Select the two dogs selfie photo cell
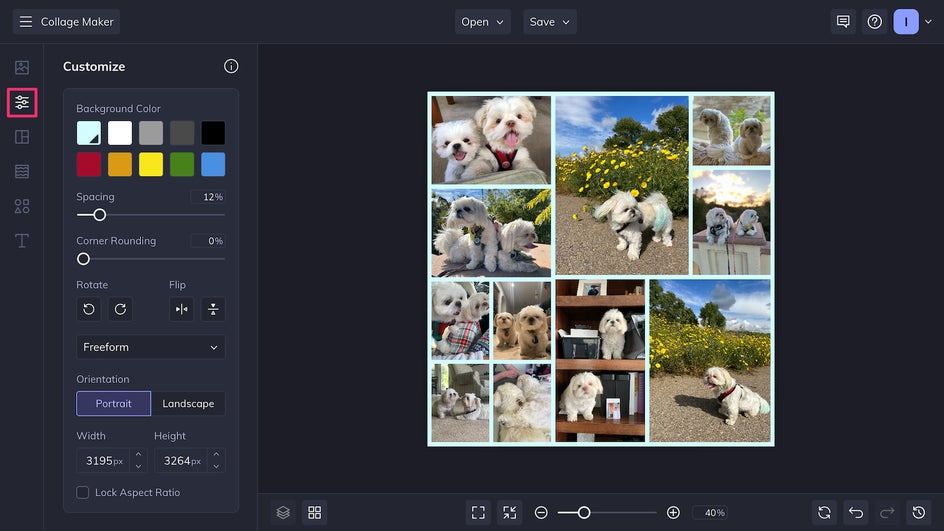The height and width of the screenshot is (531, 944). [491, 140]
